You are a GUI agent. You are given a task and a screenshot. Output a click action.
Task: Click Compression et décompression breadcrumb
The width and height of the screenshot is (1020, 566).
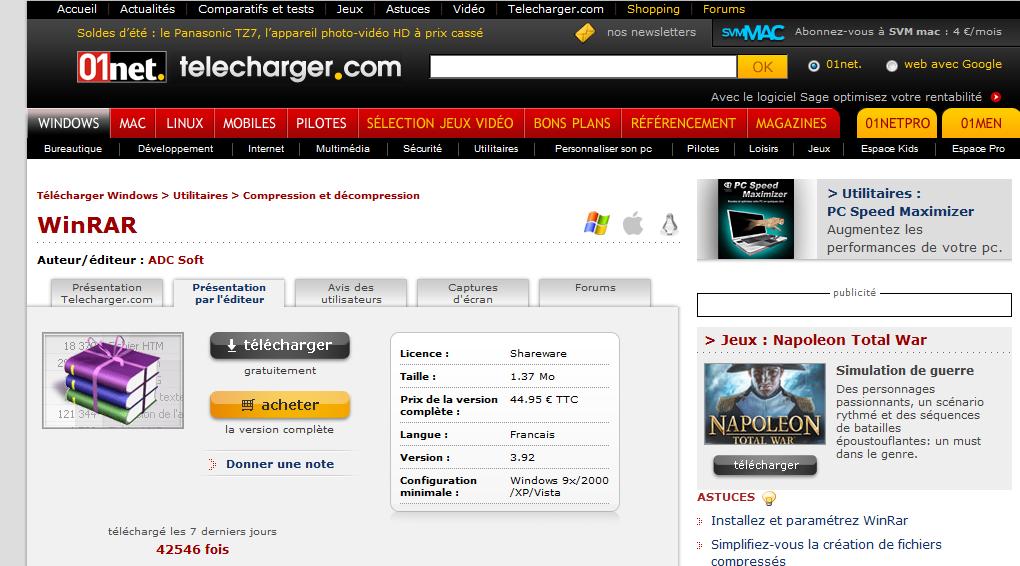331,195
